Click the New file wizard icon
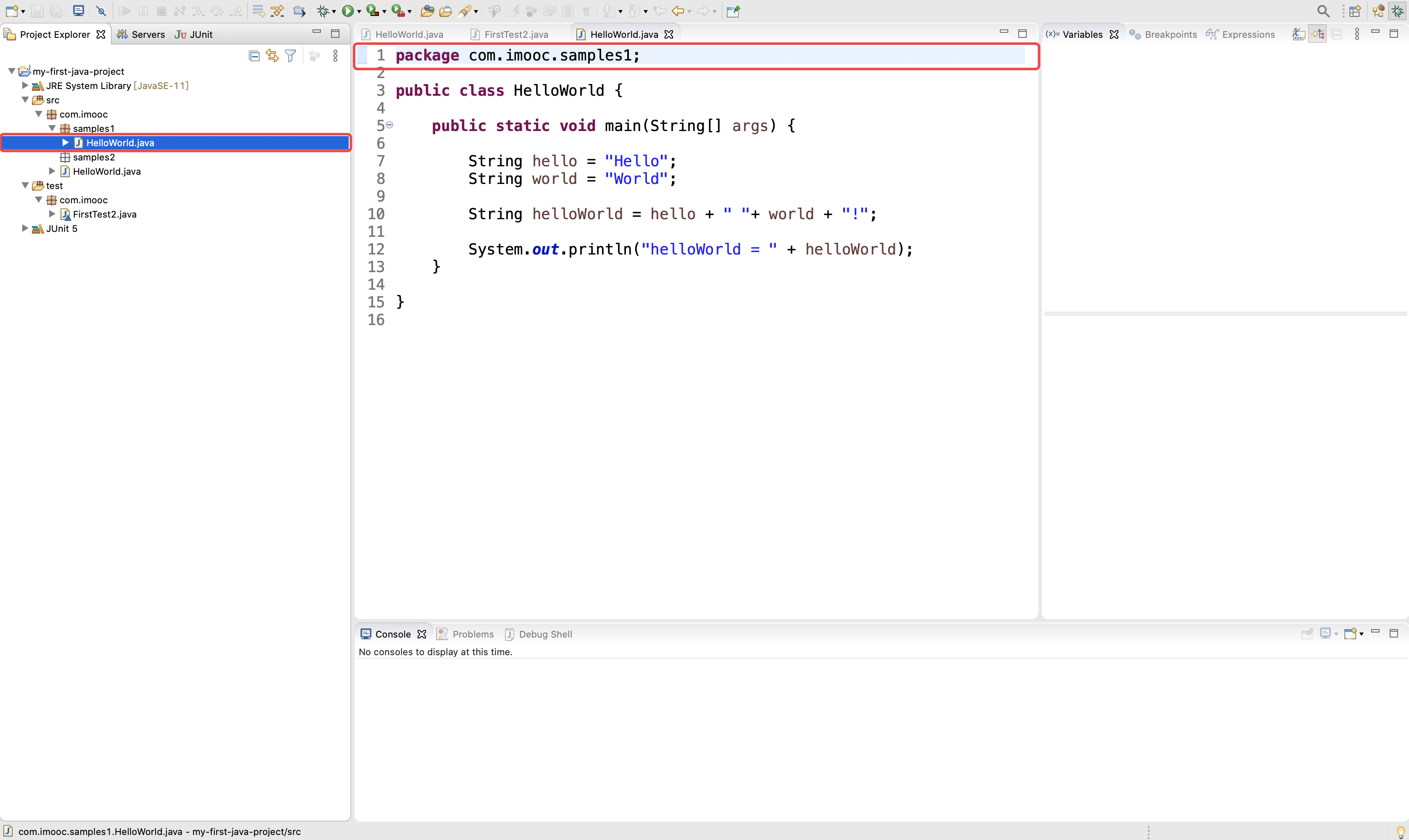This screenshot has height=840, width=1409. [x=12, y=11]
